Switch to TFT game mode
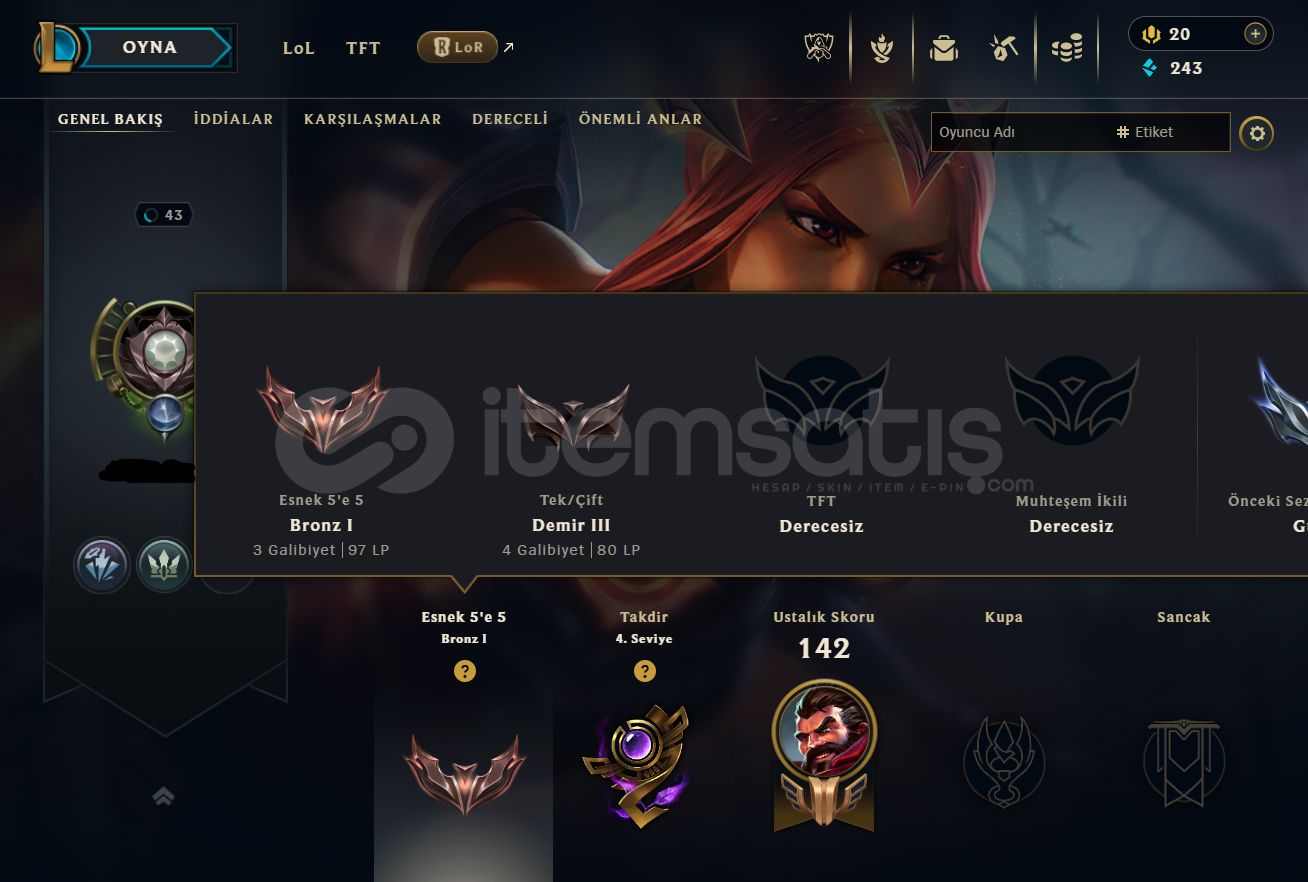1308x882 pixels. click(363, 48)
